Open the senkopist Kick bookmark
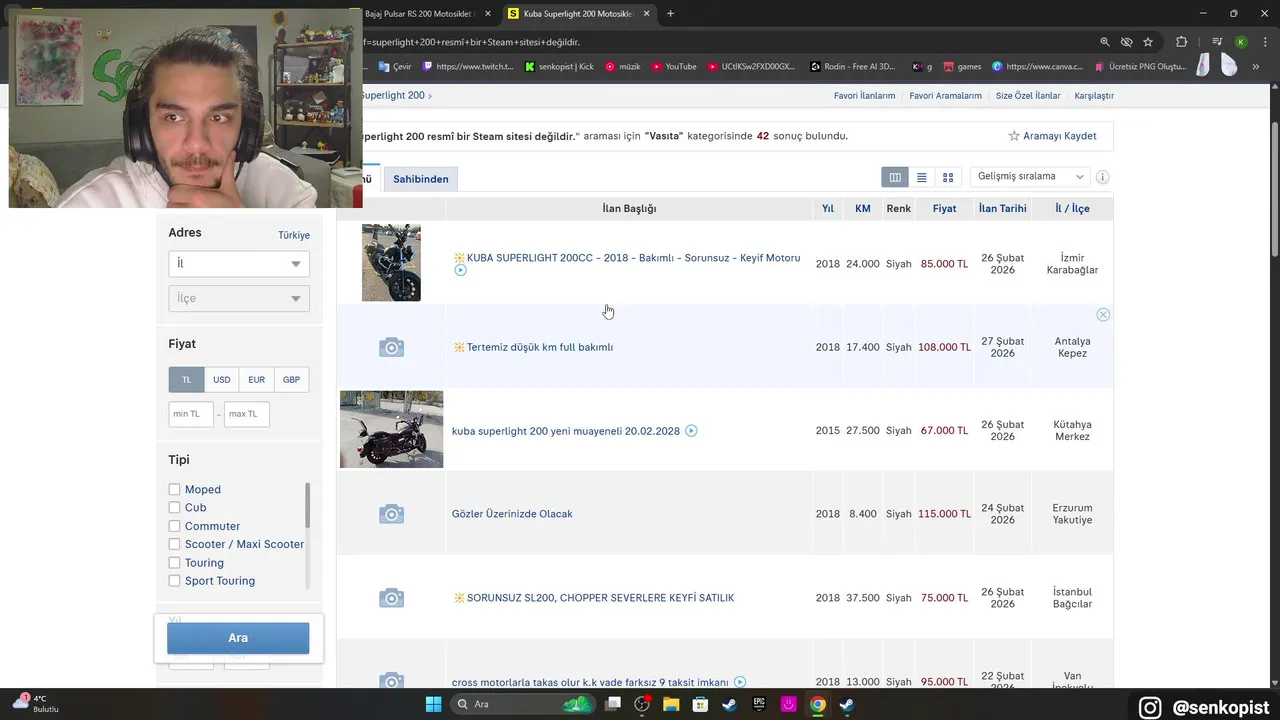 559,67
